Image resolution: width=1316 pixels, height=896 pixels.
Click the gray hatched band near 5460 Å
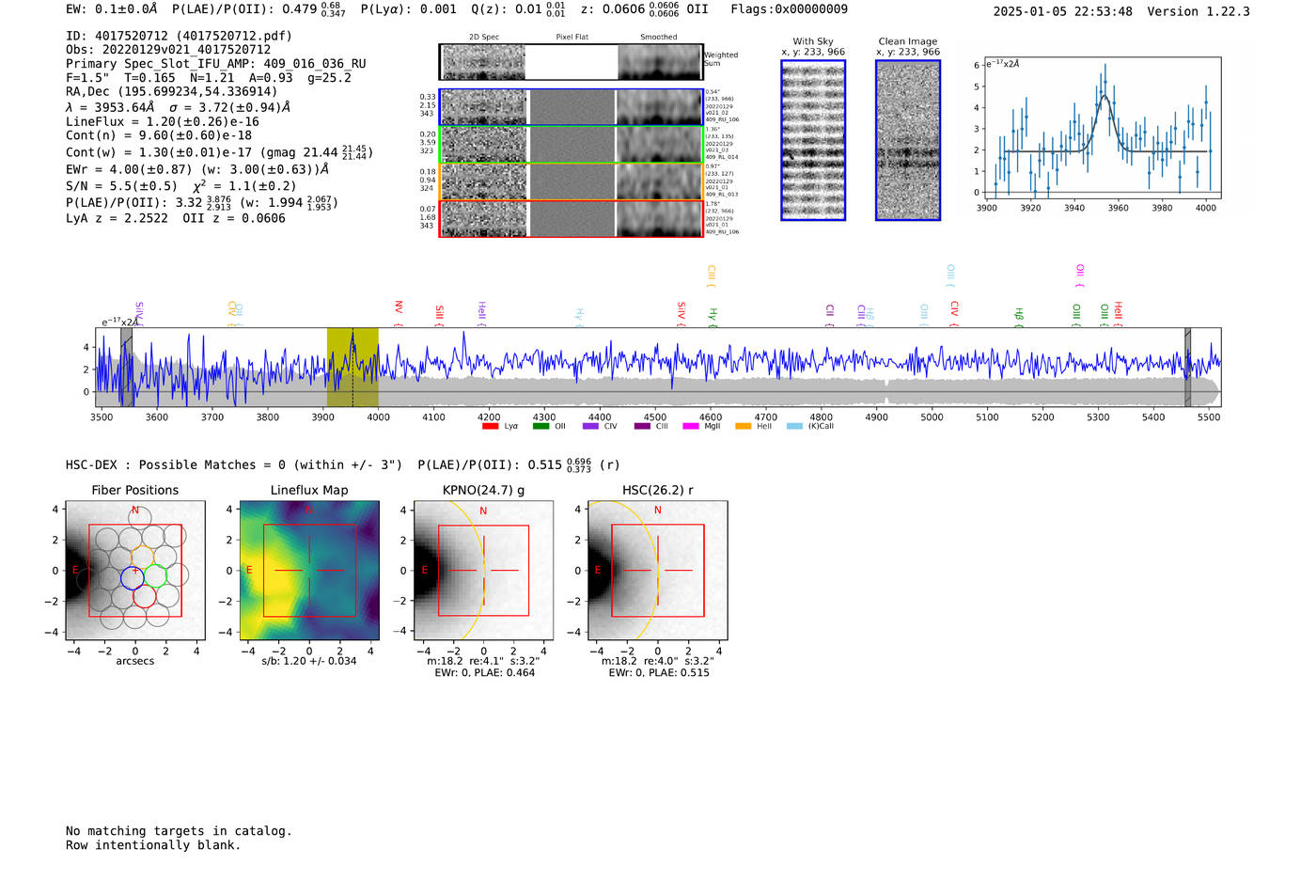click(x=1187, y=367)
